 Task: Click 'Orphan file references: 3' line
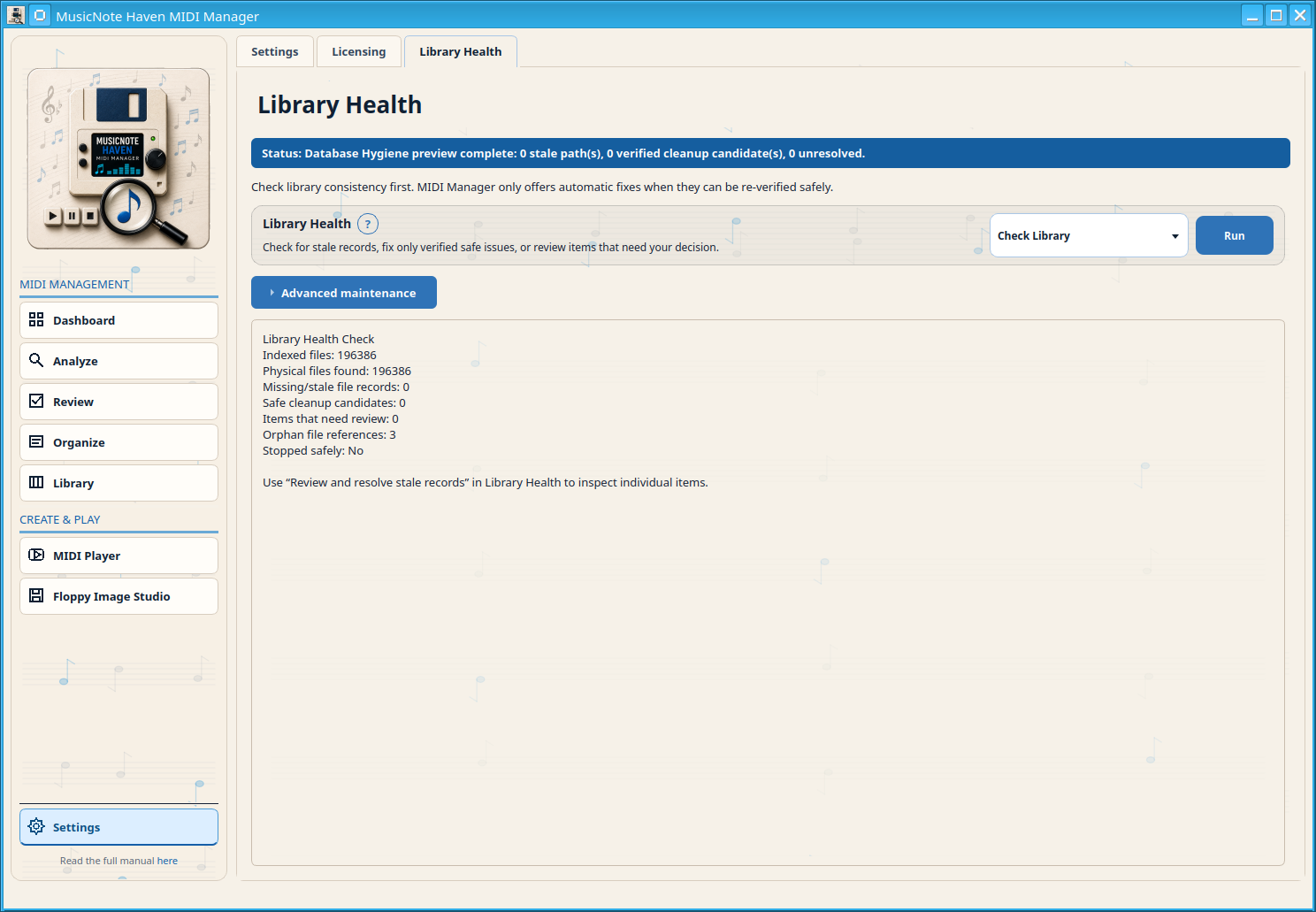click(x=329, y=434)
